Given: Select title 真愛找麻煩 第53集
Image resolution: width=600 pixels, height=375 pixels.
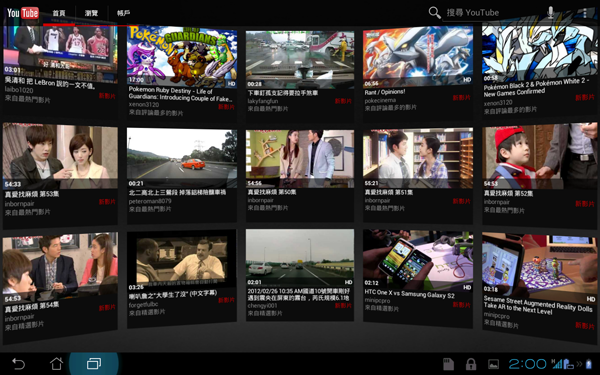Looking at the screenshot, I should coord(32,194).
